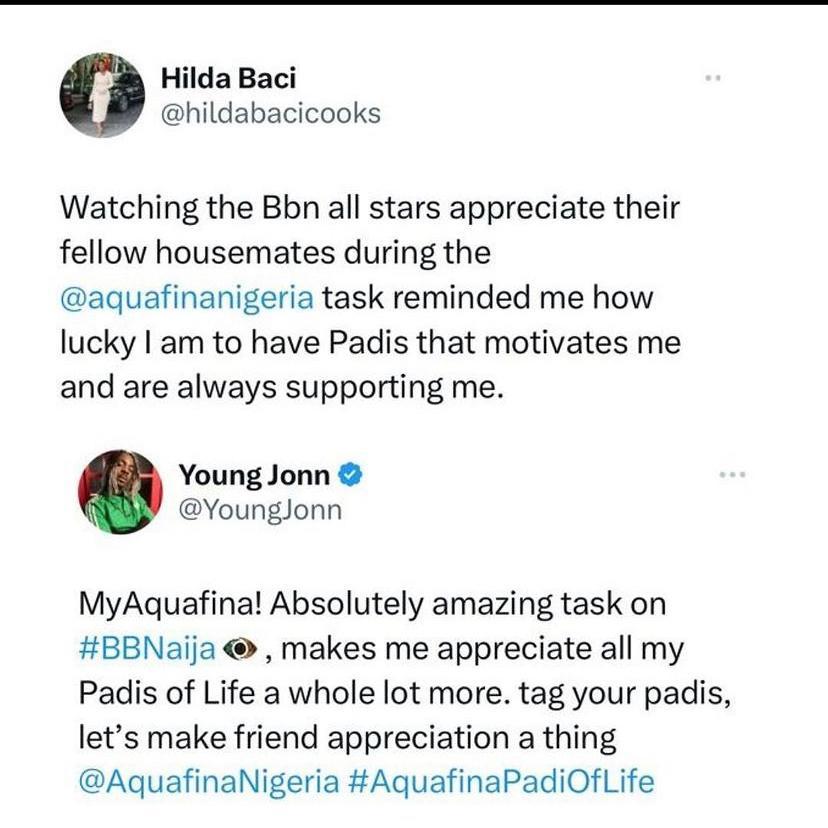Open more options on Hilda Baci's tweet
828x828 pixels.
click(713, 78)
